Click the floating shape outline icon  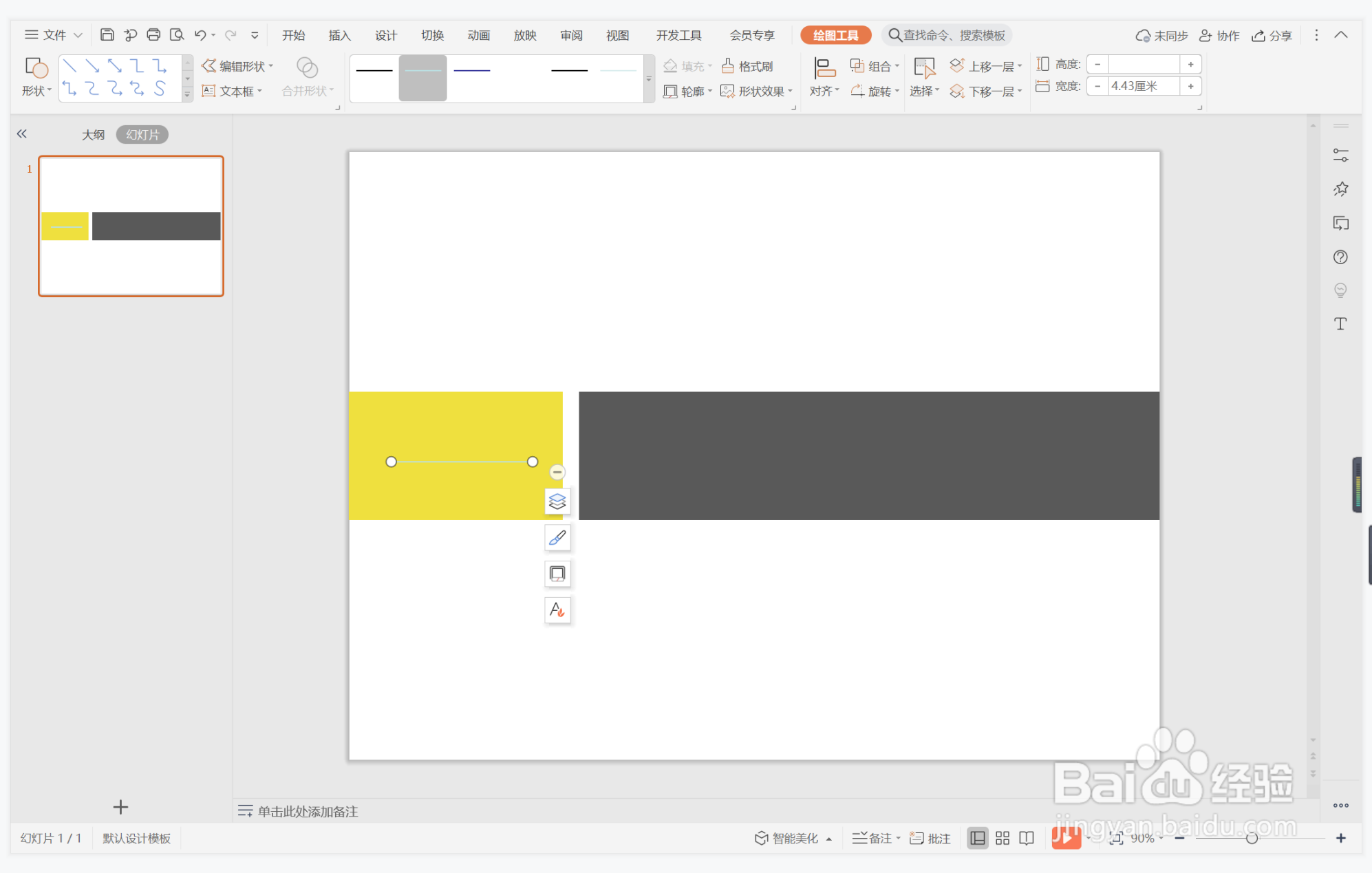tap(557, 573)
